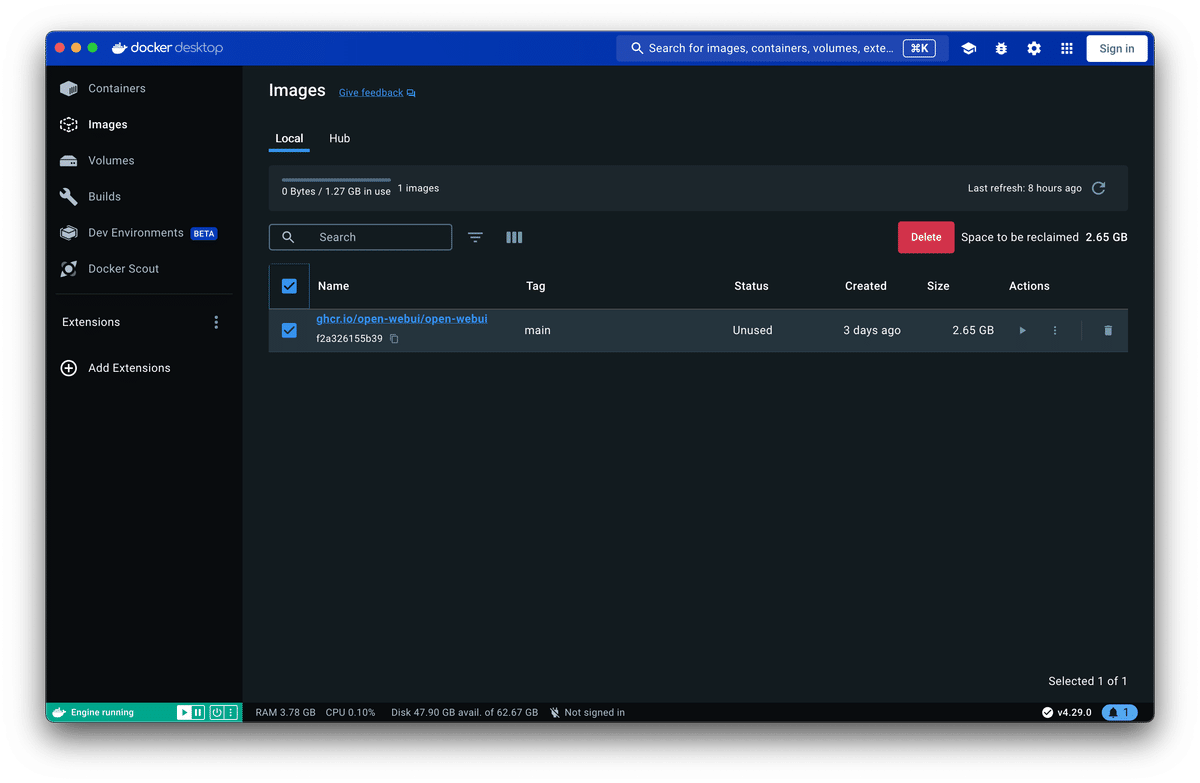Click the global search bar
Screen dimensions: 1200x783
[x=782, y=48]
